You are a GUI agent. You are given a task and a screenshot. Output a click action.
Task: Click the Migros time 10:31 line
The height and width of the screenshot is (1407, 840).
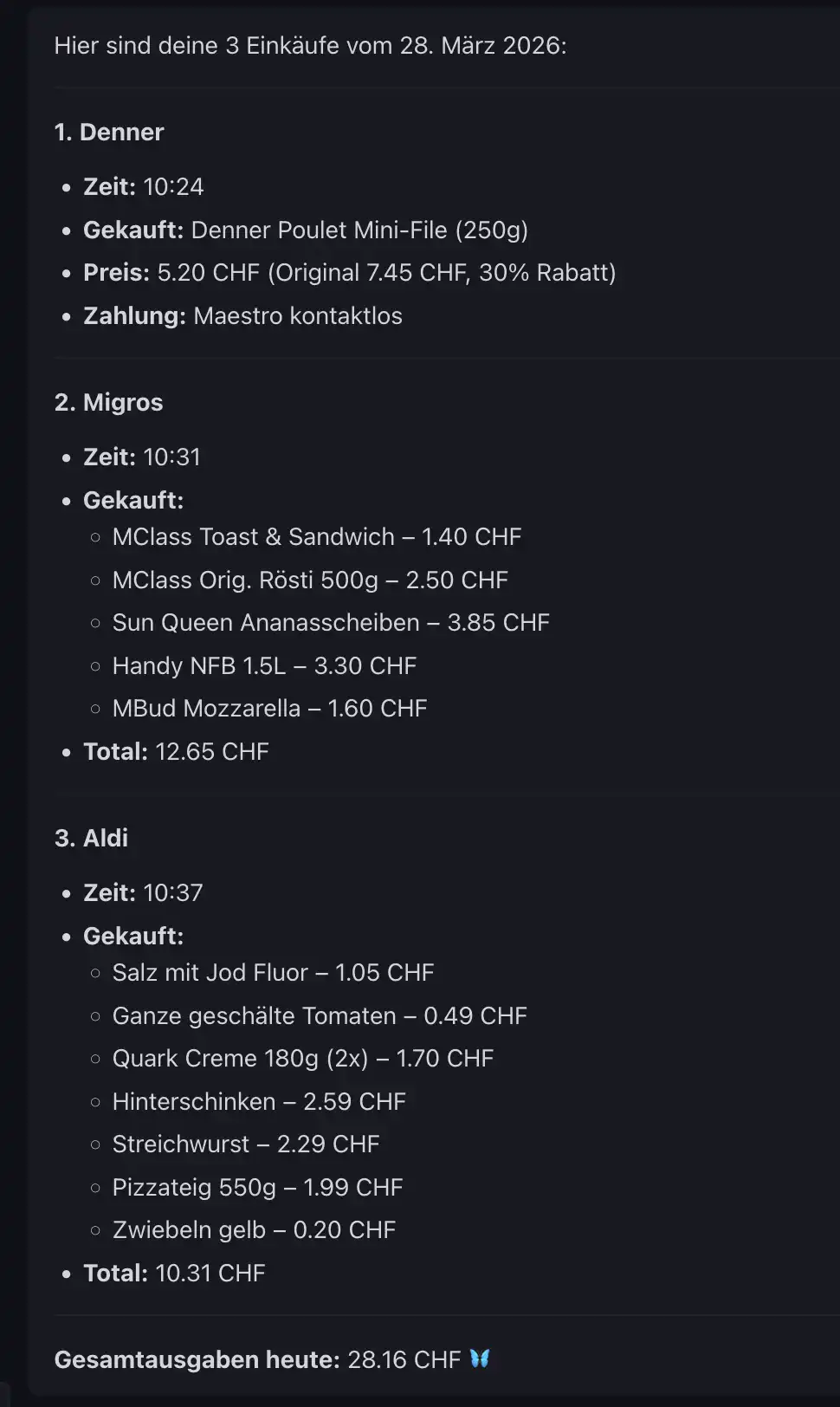coord(142,457)
